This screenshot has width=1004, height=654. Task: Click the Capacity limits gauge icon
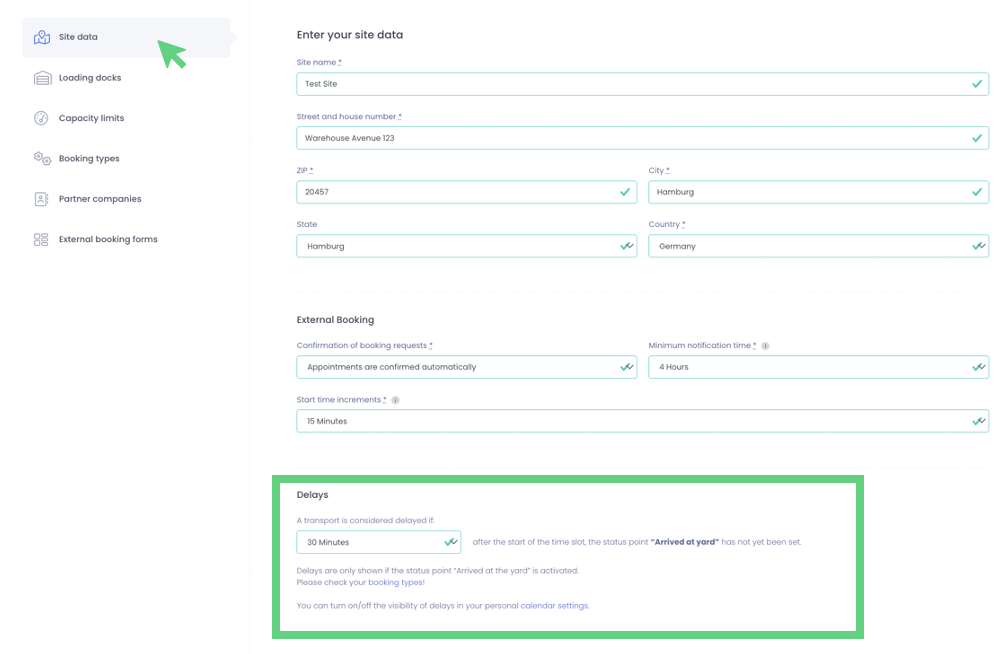point(41,118)
